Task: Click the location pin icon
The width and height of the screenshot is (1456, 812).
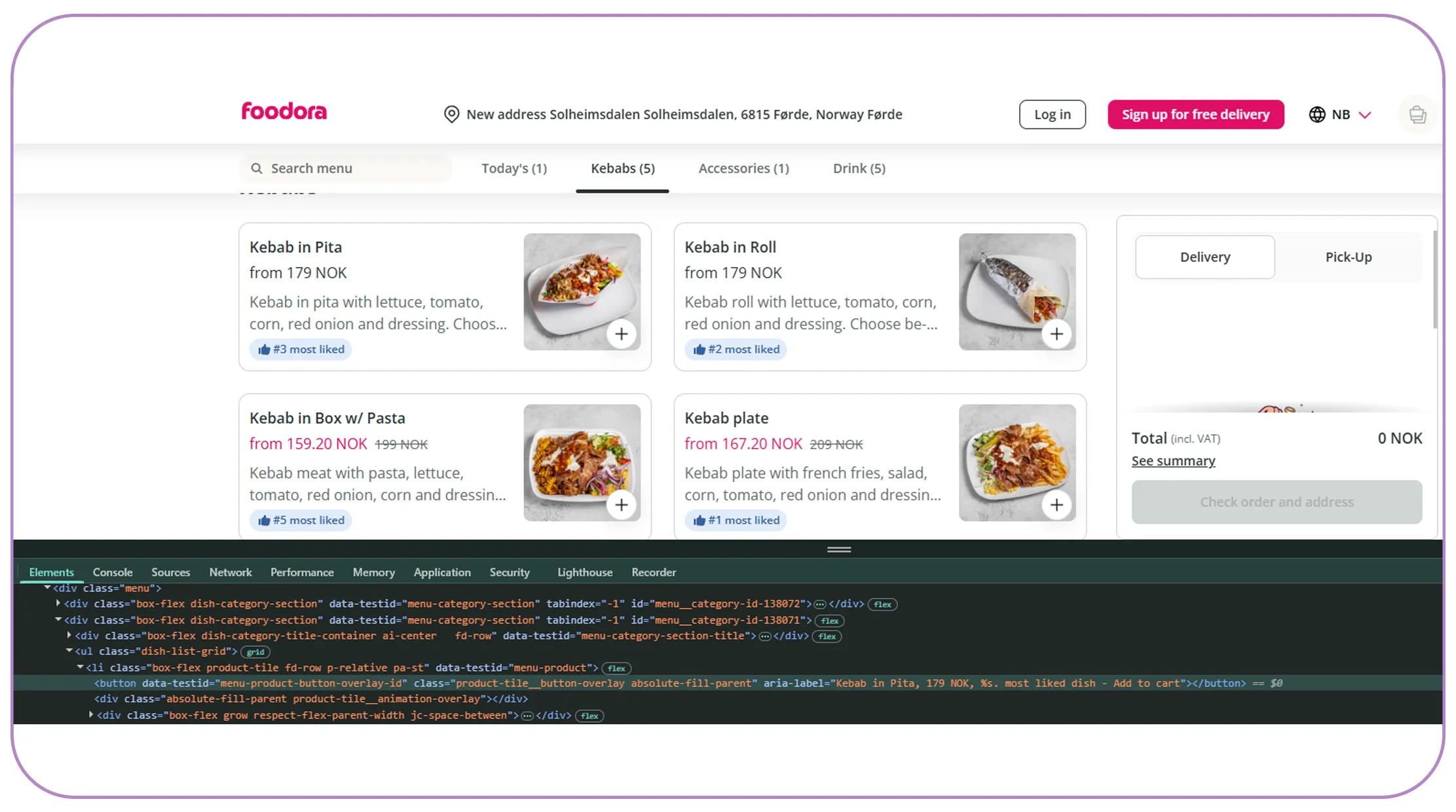Action: (x=451, y=114)
